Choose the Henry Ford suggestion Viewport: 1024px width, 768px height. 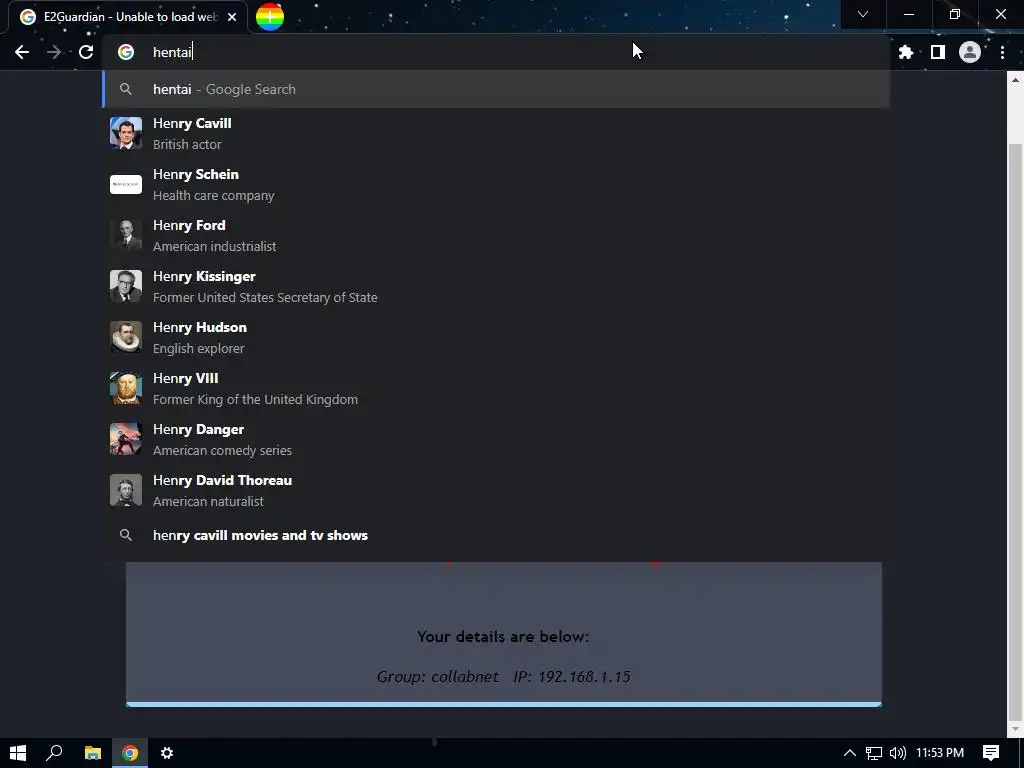(x=496, y=235)
